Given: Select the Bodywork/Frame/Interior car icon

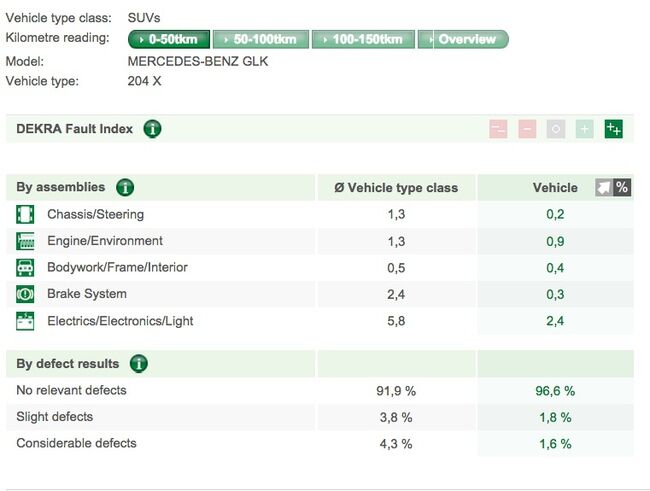Looking at the screenshot, I should point(25,268).
